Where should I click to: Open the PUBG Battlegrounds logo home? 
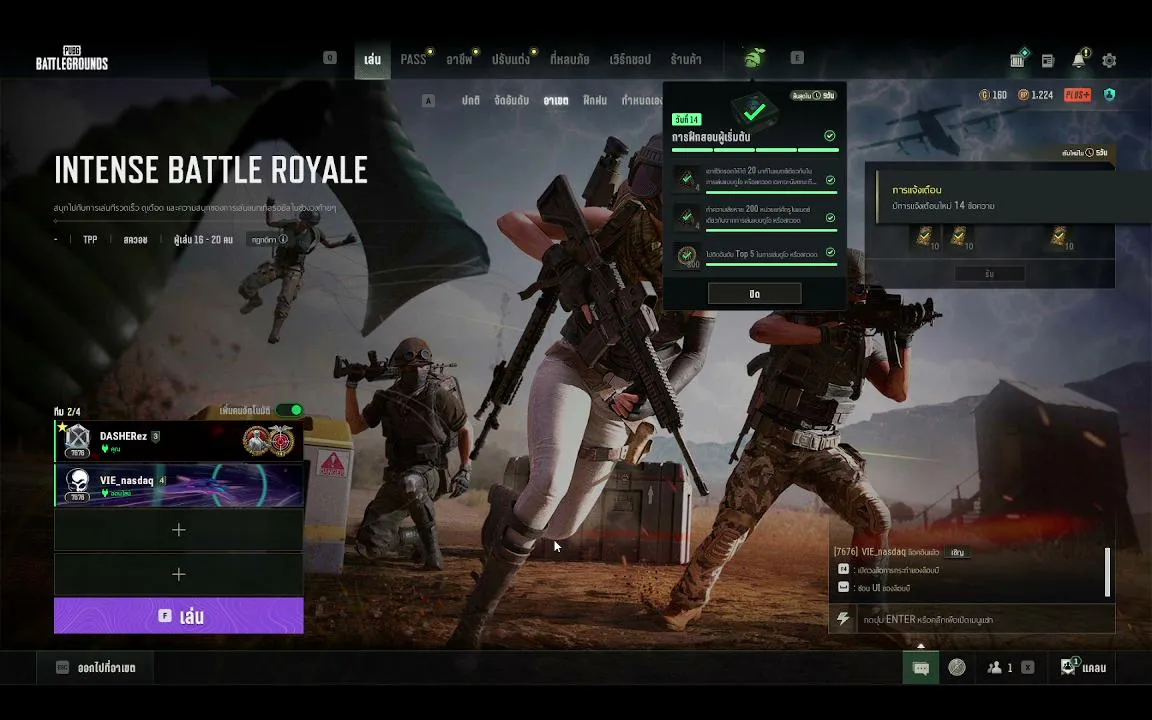72,57
